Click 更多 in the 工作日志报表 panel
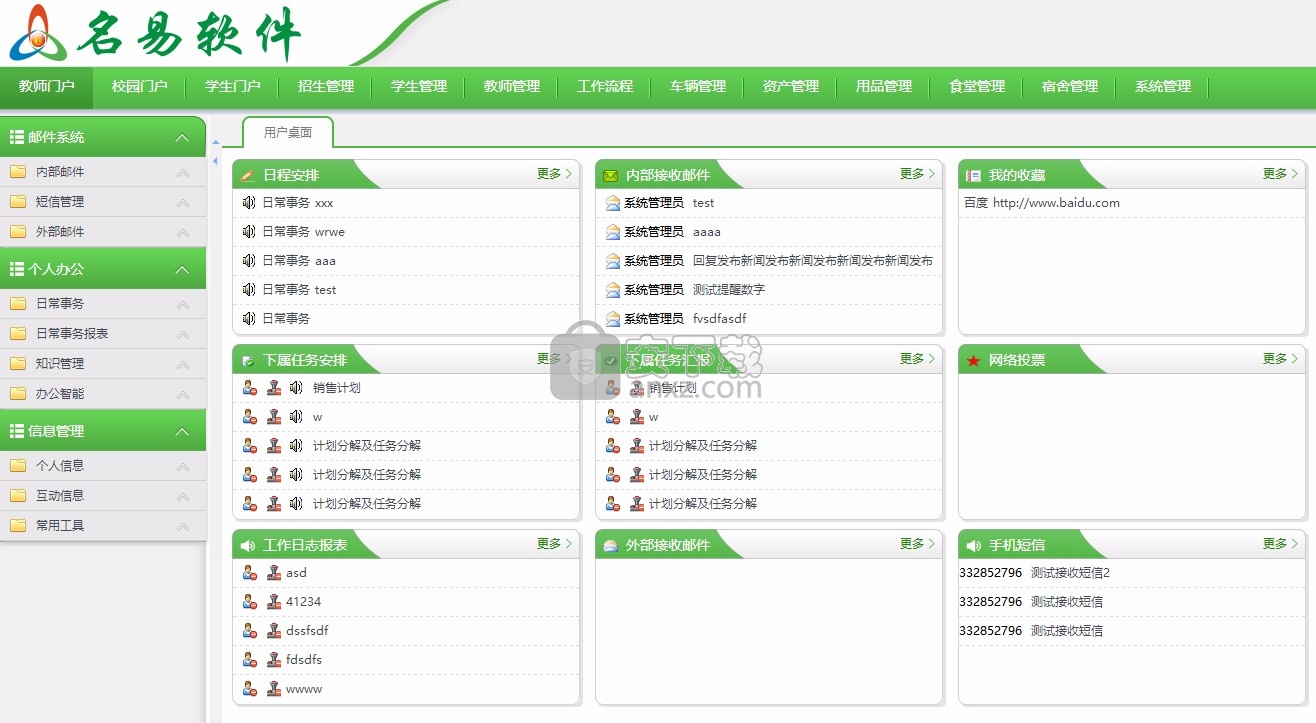 554,544
